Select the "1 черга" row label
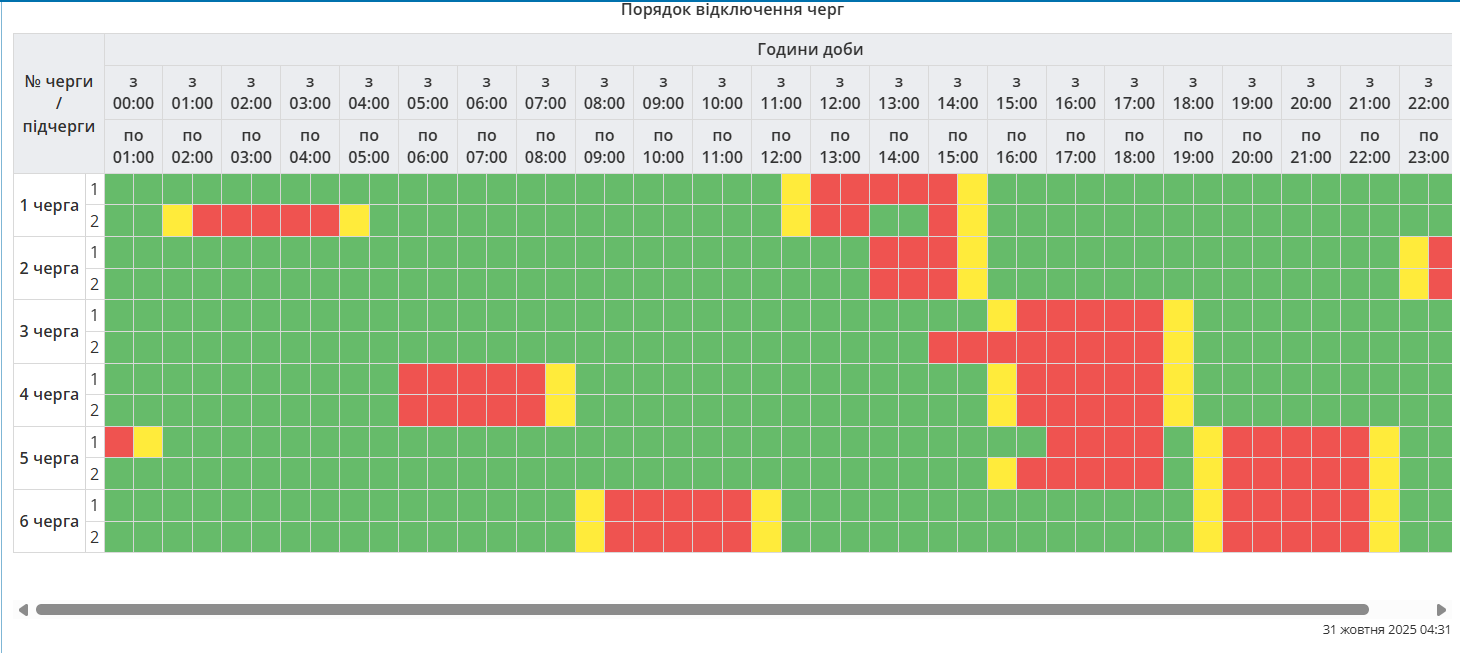 pyautogui.click(x=49, y=205)
